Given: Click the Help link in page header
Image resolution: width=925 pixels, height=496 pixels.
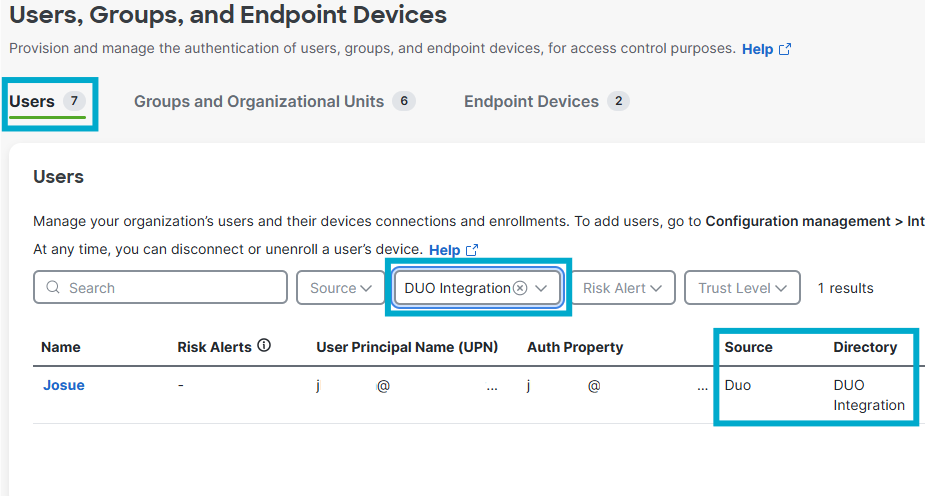Looking at the screenshot, I should tap(757, 49).
